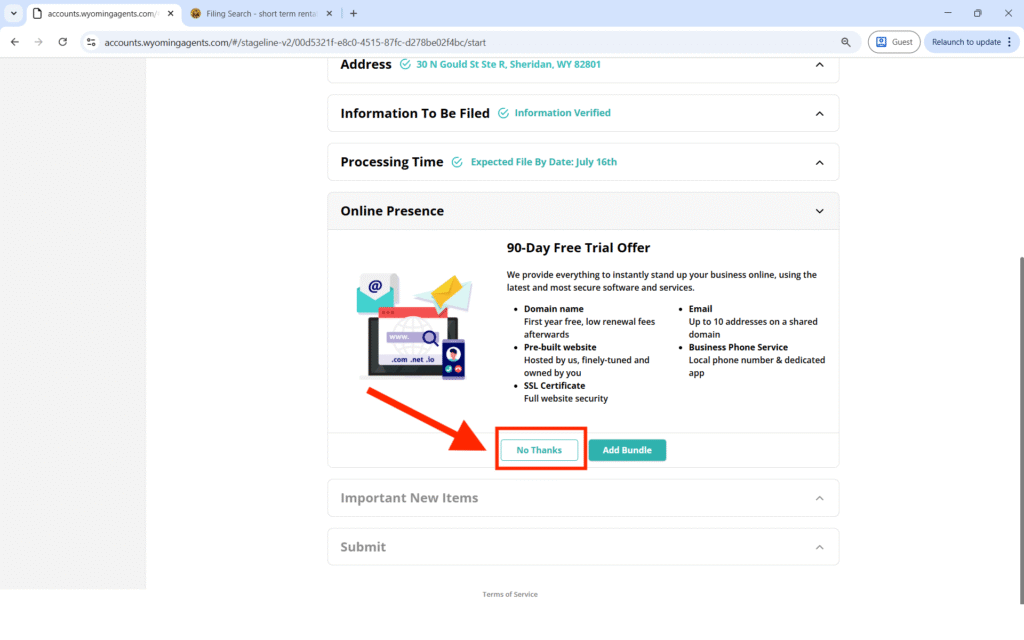The height and width of the screenshot is (640, 1024).
Task: Reload the current page
Action: [63, 42]
